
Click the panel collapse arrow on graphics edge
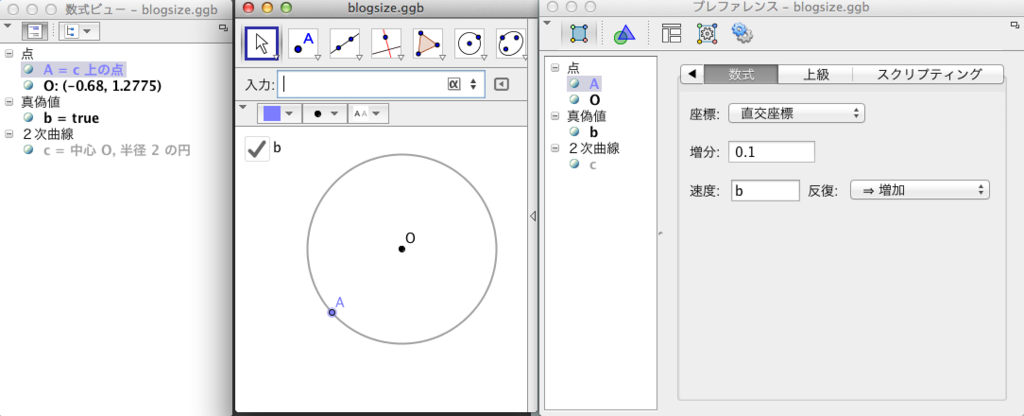click(x=533, y=216)
